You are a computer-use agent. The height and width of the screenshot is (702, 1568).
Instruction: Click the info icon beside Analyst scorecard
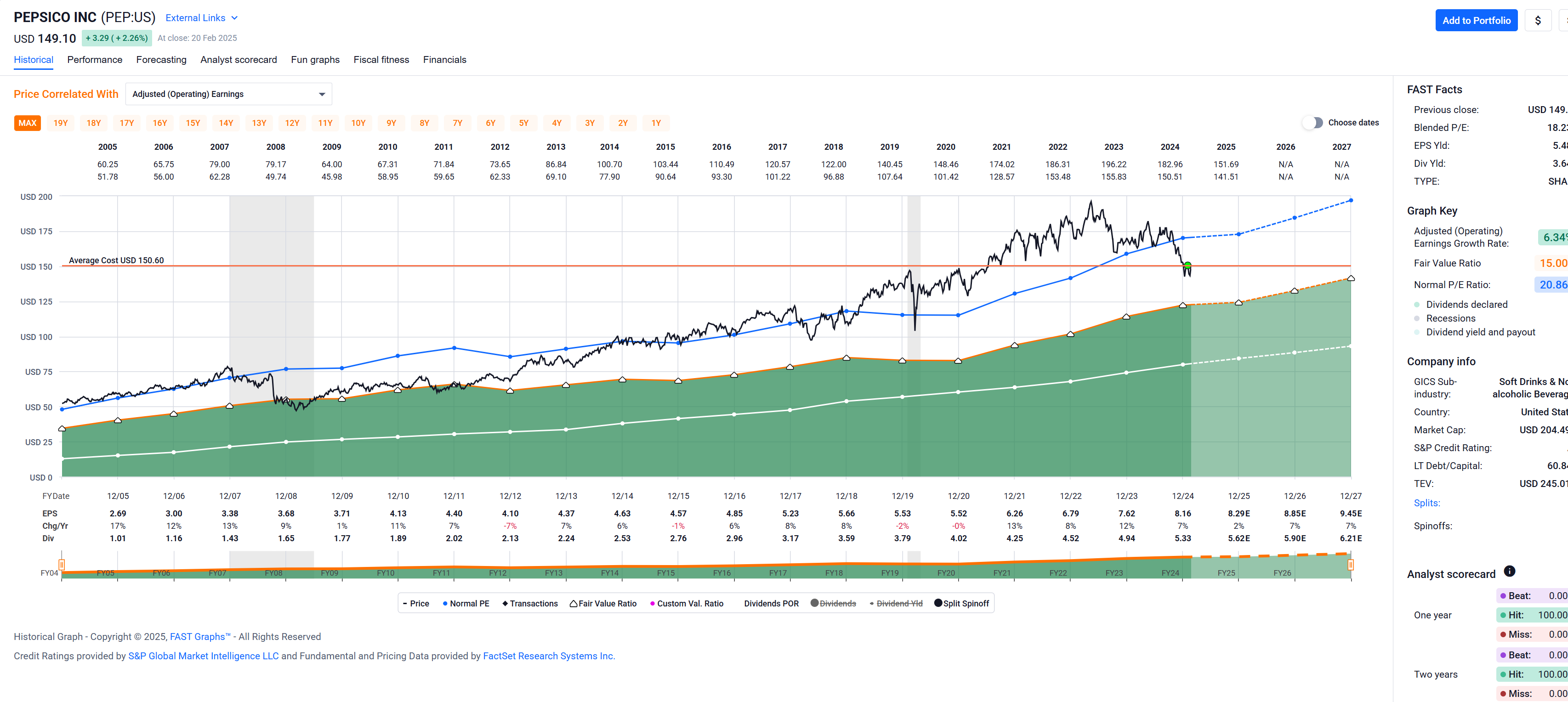(1509, 571)
